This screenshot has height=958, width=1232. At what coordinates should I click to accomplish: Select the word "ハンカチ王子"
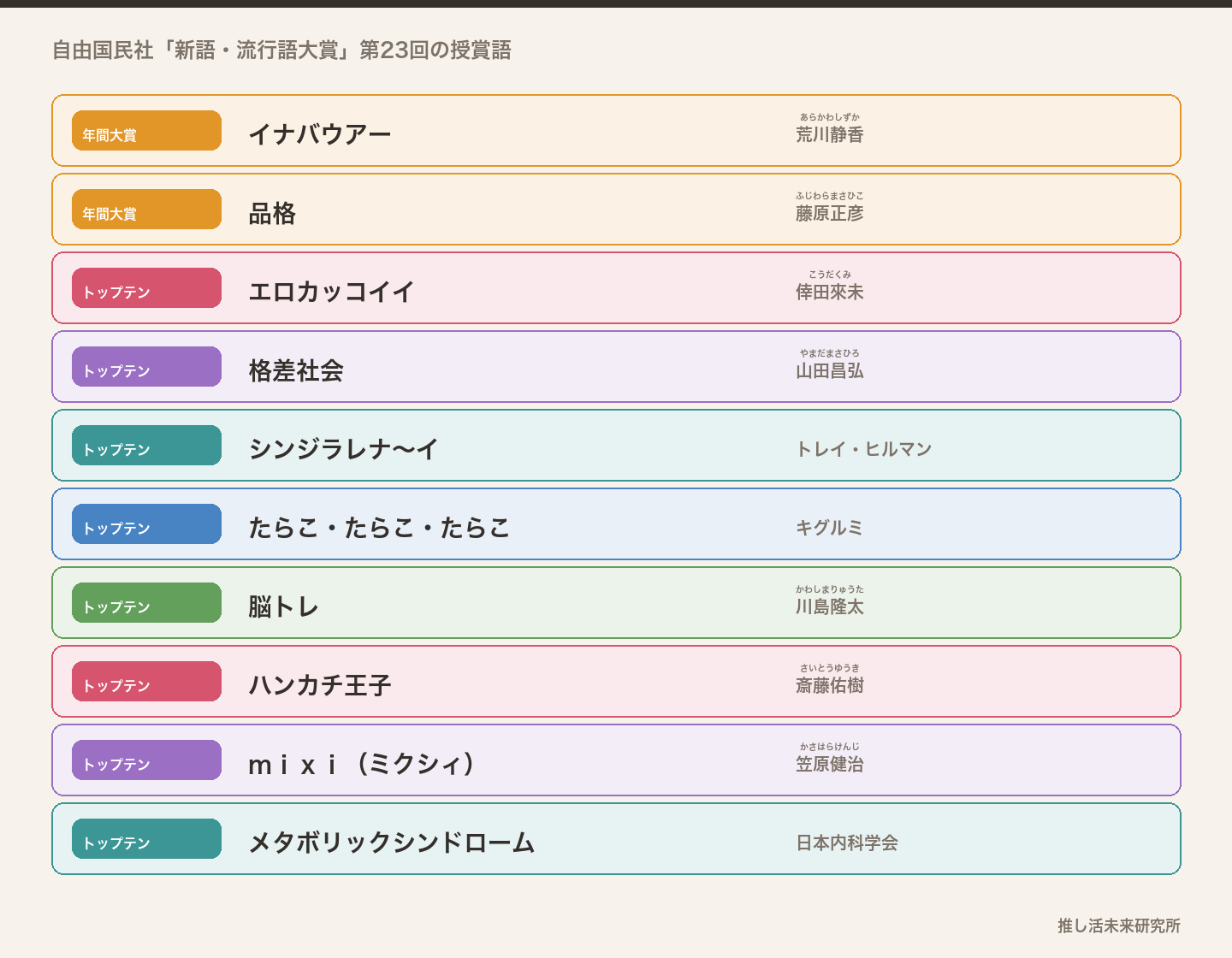tap(320, 685)
